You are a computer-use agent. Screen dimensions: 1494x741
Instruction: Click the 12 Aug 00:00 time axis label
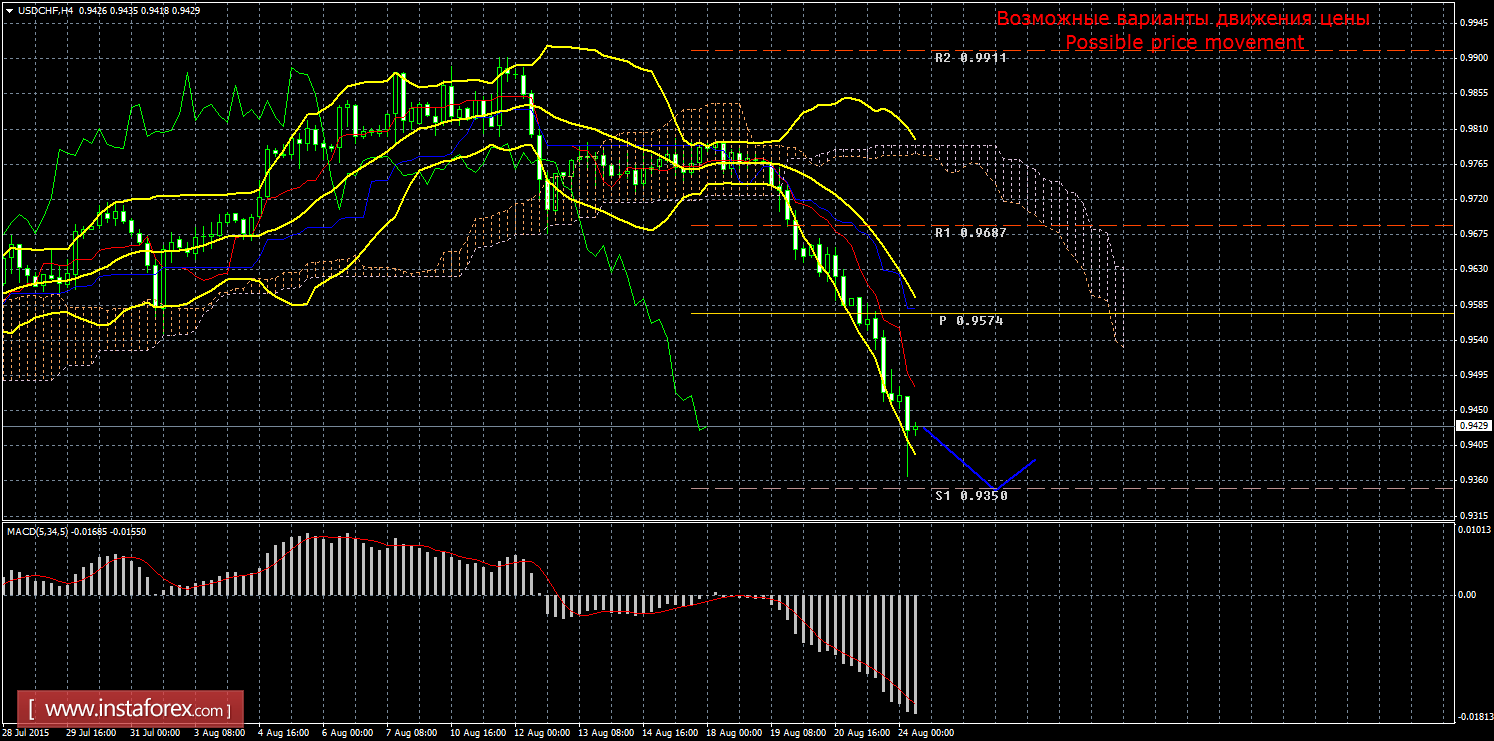click(541, 733)
